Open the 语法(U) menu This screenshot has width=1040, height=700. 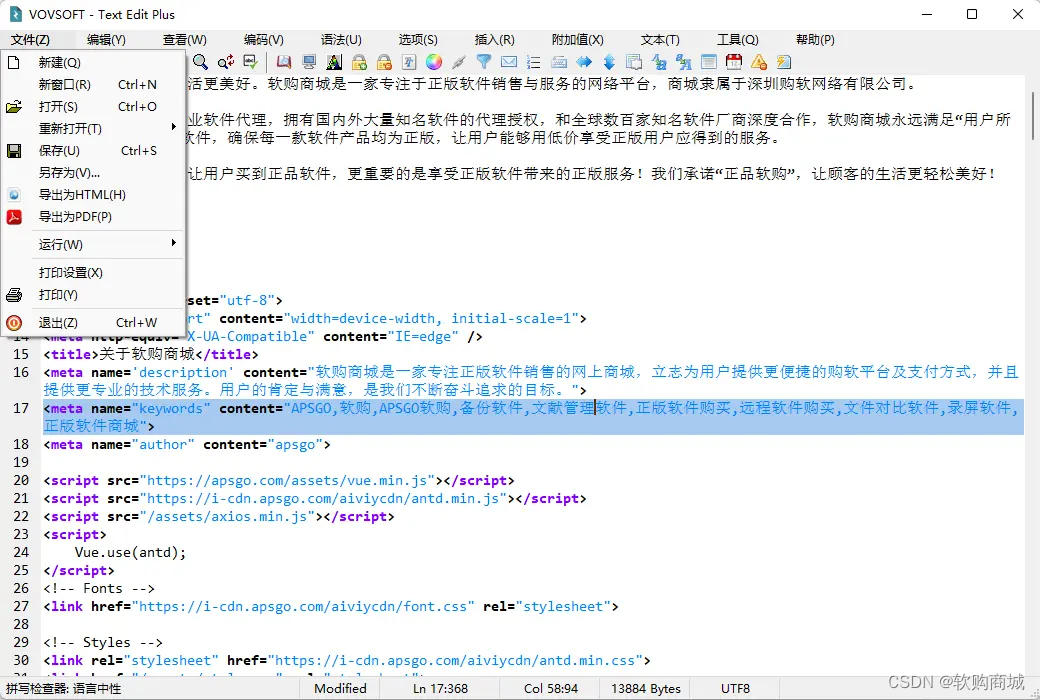pos(341,40)
